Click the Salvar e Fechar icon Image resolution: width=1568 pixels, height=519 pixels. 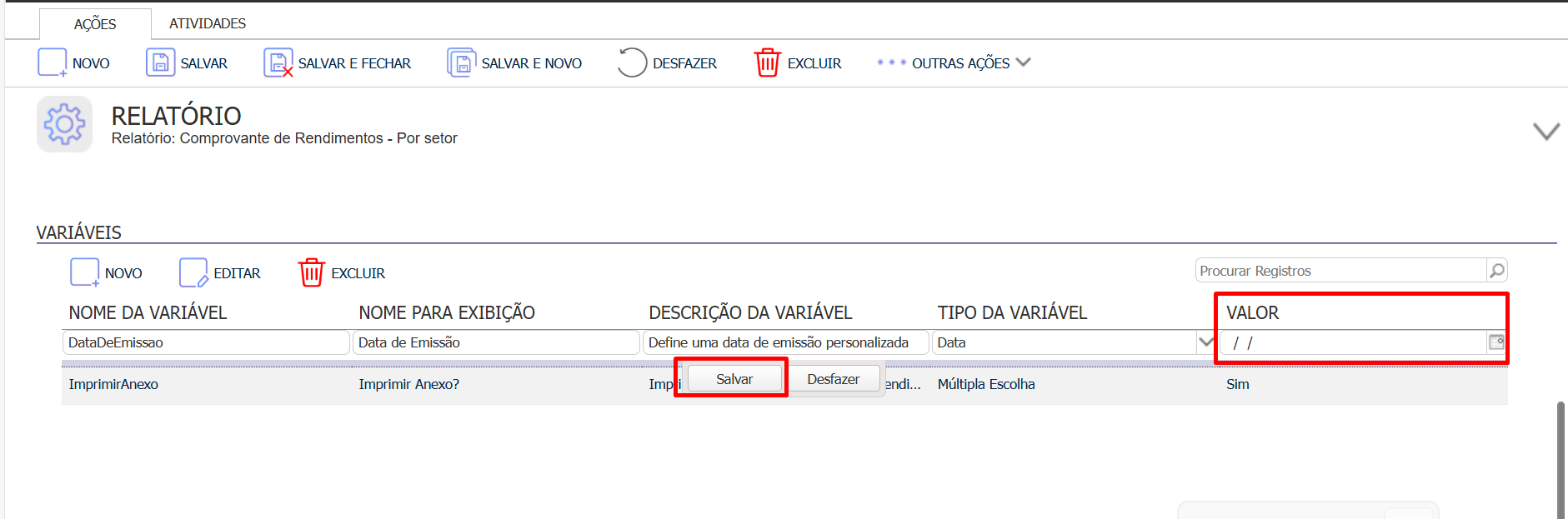click(278, 63)
